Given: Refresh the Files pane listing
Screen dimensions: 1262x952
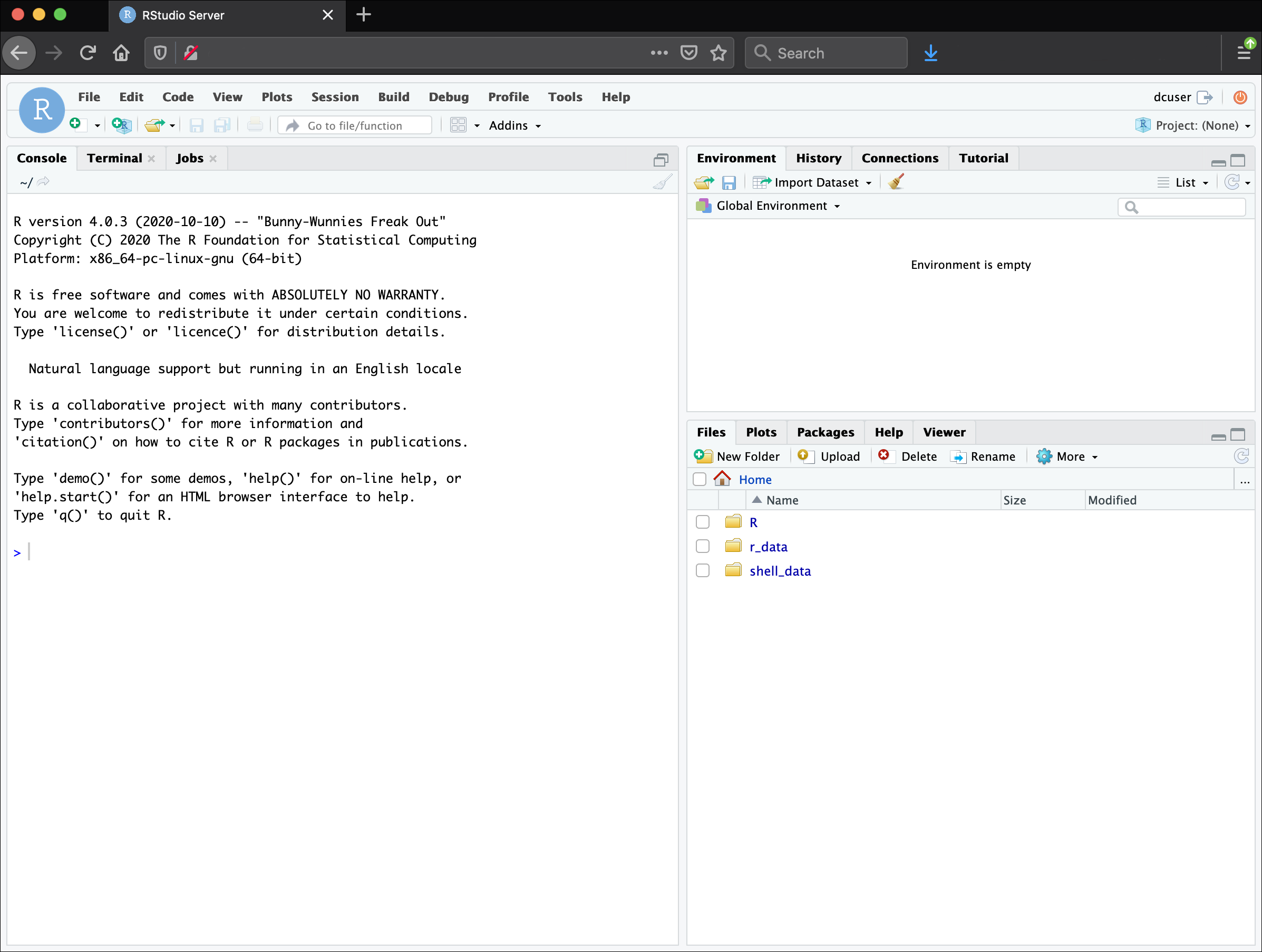Looking at the screenshot, I should (1242, 456).
